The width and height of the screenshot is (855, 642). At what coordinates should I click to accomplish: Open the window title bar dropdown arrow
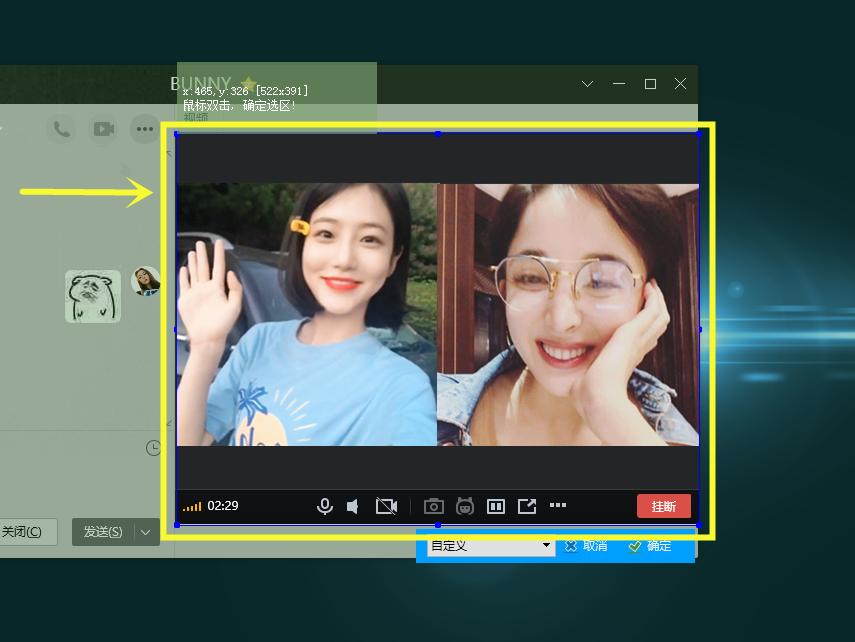point(588,84)
